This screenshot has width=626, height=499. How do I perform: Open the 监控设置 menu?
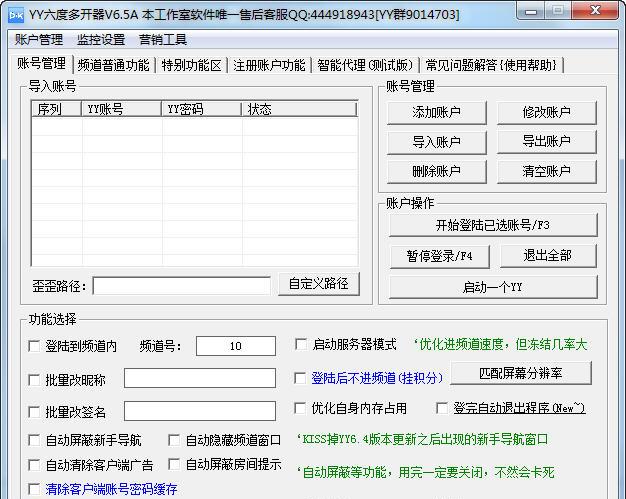coord(101,40)
